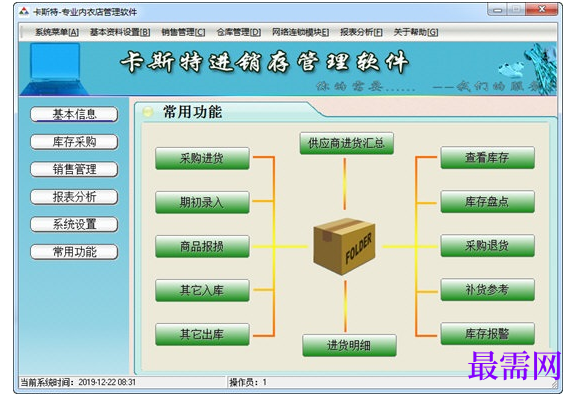Click the laptop image in banner
580x397 pixels.
[x=55, y=69]
